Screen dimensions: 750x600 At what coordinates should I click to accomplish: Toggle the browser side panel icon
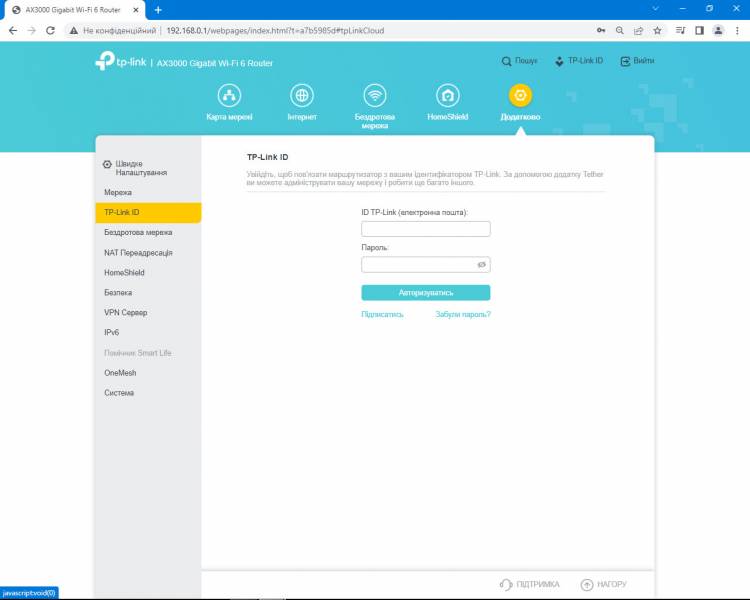(x=699, y=31)
